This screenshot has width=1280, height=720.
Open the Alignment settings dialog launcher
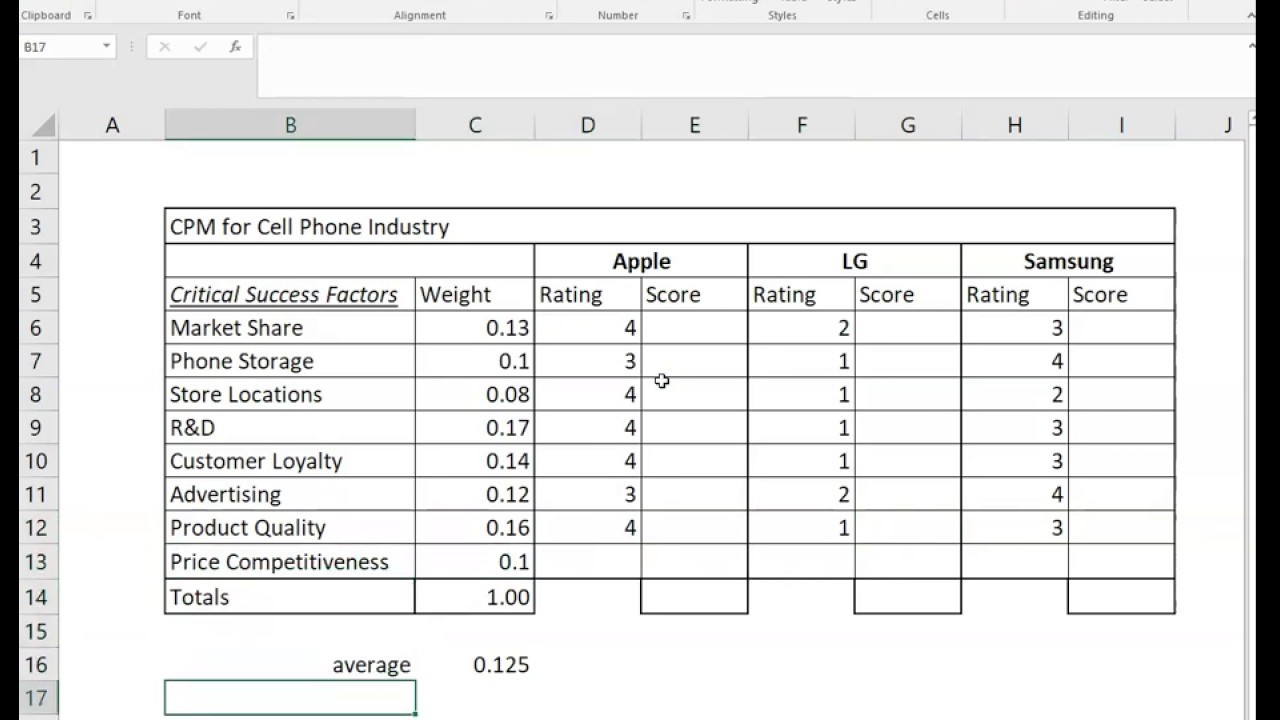coord(549,16)
